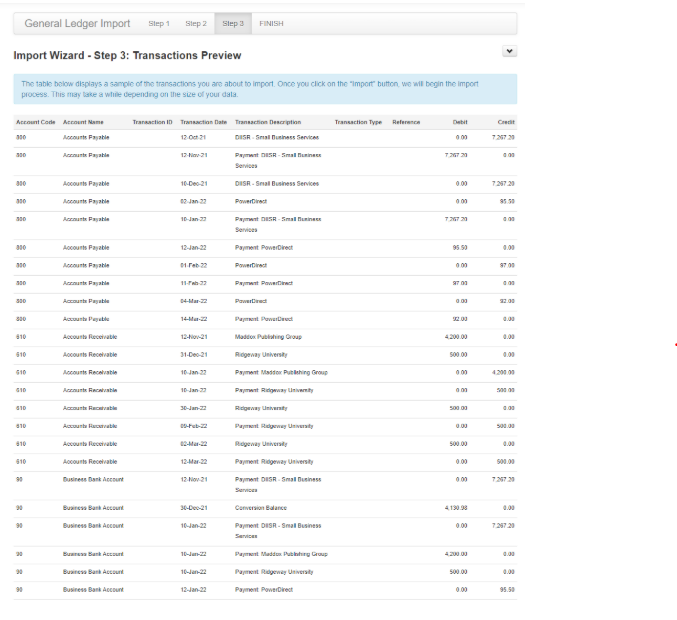Click the Transaction ID column header
677x620 pixels.
(152, 122)
